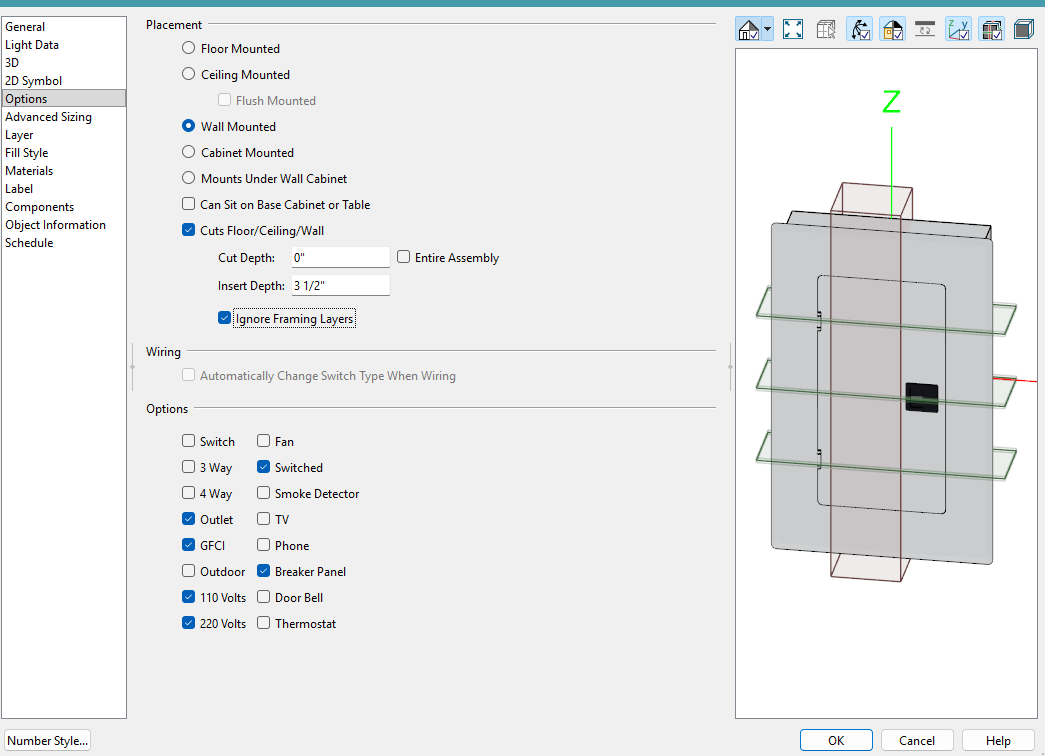Open the Advanced Sizing panel
Image resolution: width=1045 pixels, height=756 pixels.
tap(48, 117)
